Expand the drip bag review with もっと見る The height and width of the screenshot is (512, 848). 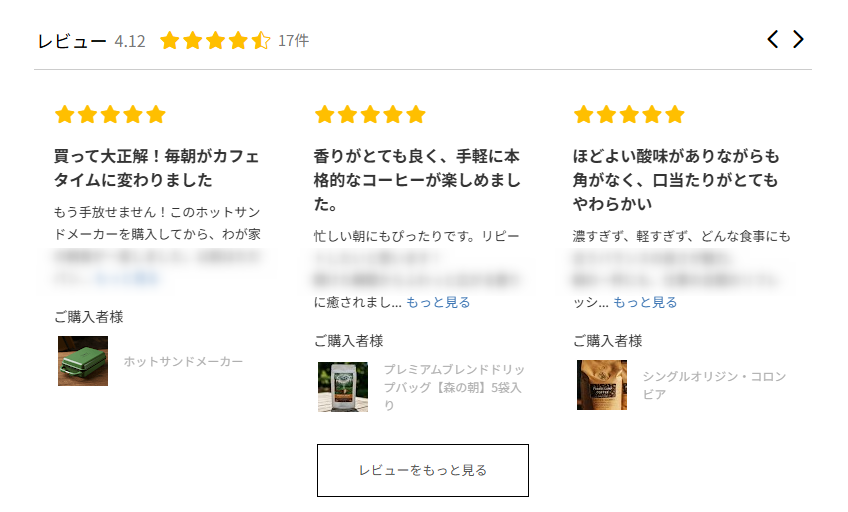[438, 302]
